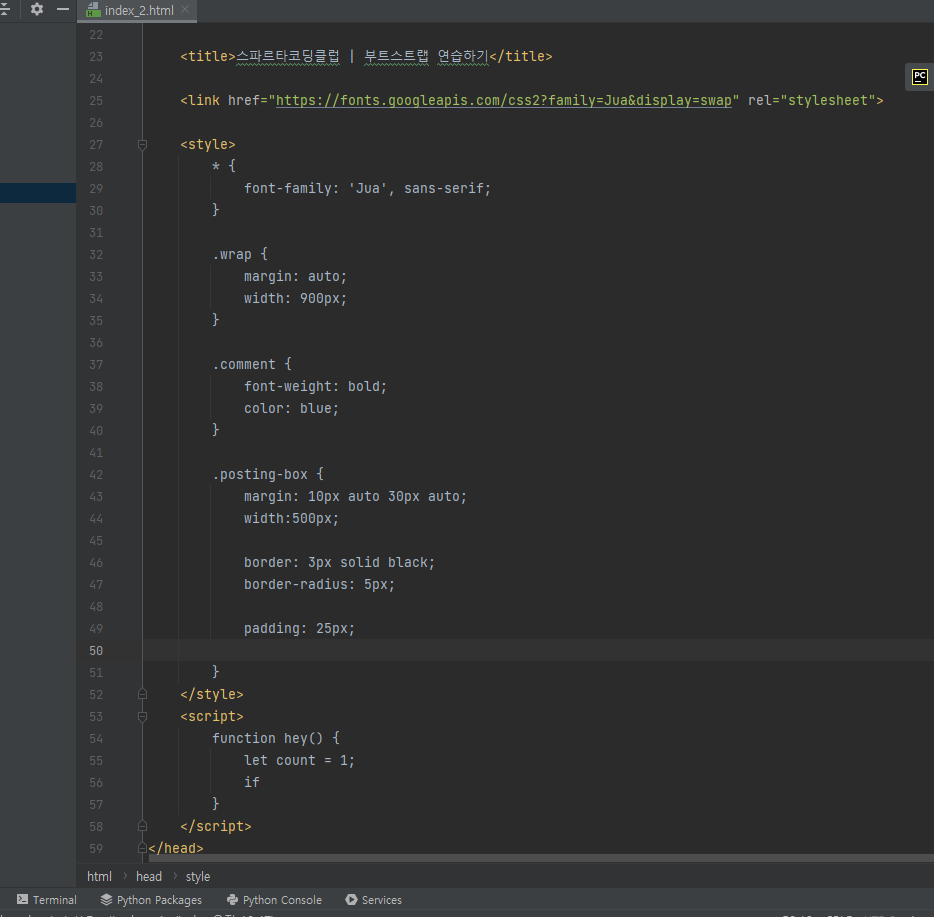The image size is (934, 917).
Task: Open the Google Fonts stylesheet link
Action: [503, 101]
